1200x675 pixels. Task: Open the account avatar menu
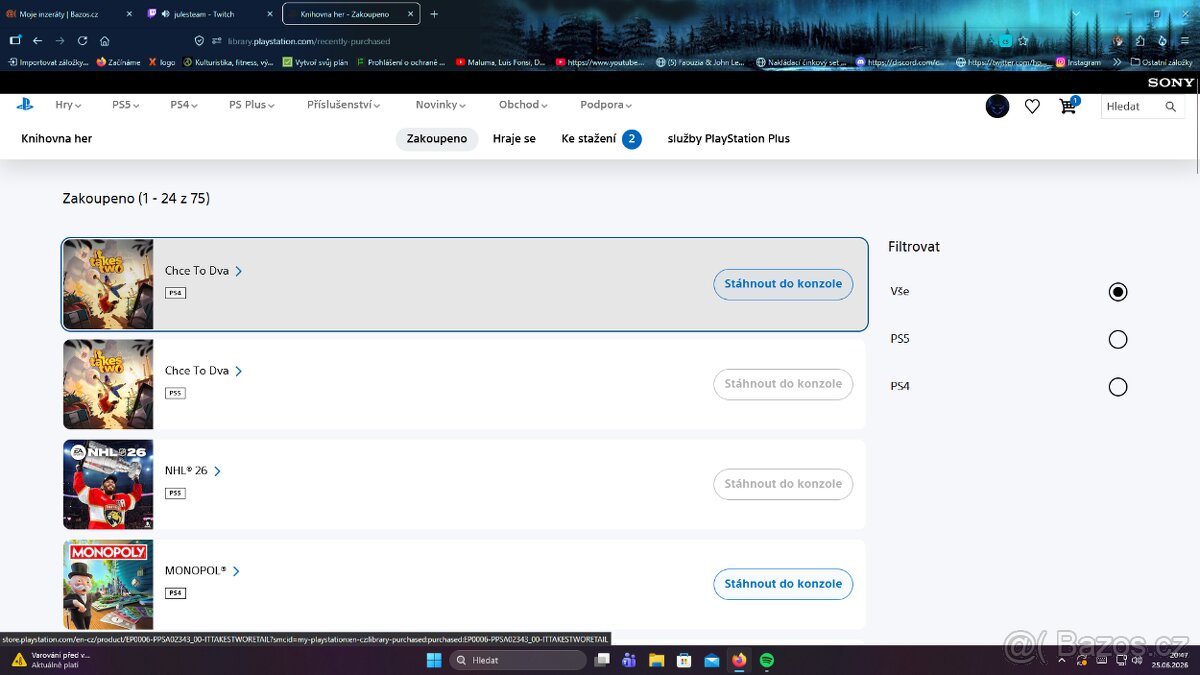997,106
